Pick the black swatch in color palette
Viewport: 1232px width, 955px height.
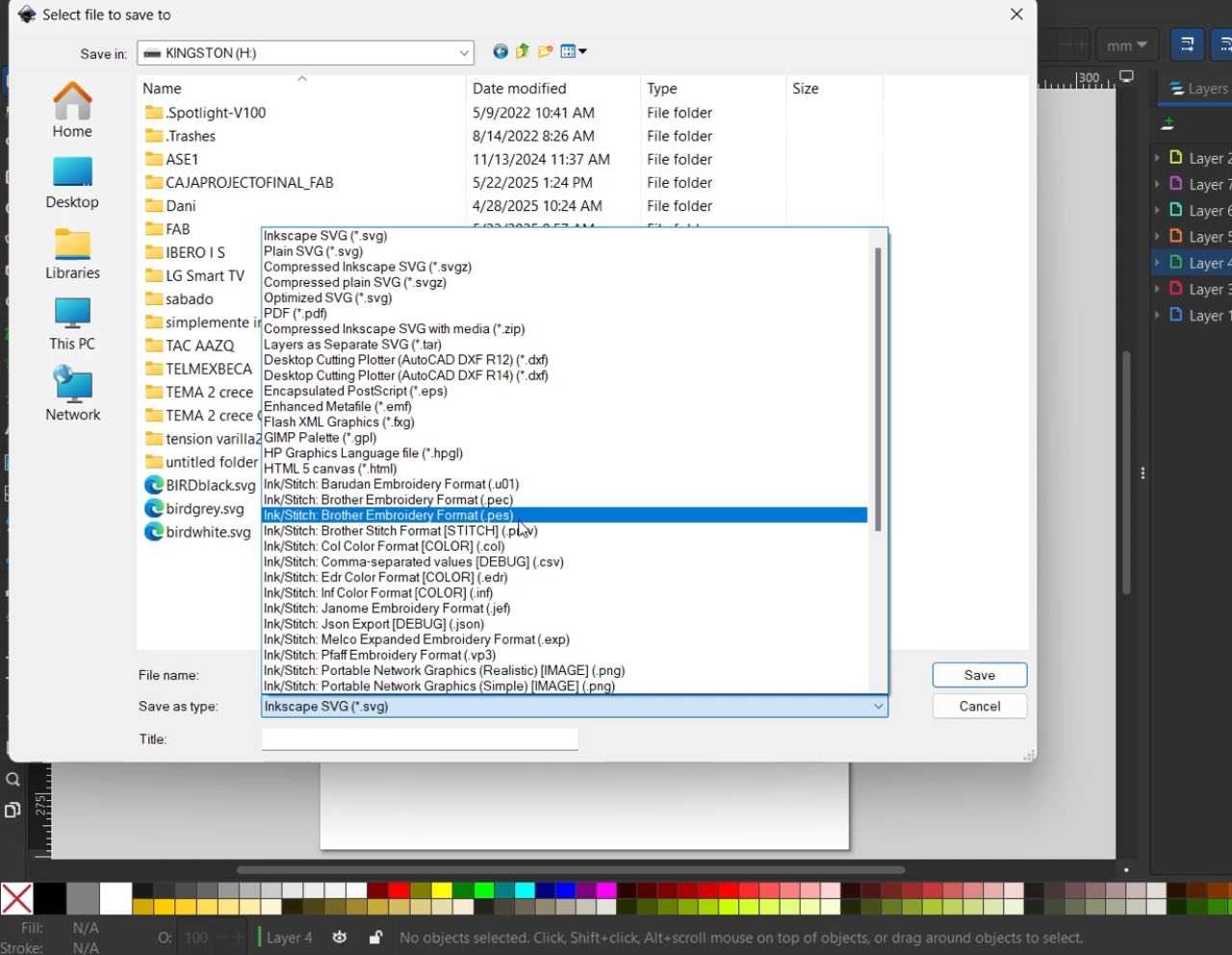[50, 899]
